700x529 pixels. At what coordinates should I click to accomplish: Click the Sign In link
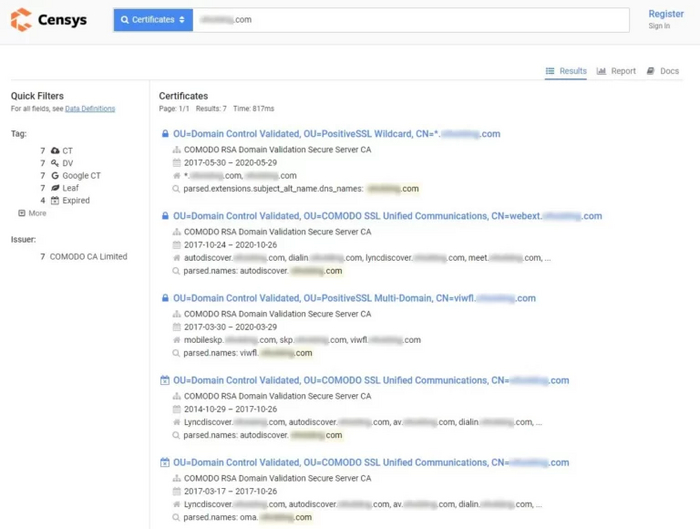659,27
